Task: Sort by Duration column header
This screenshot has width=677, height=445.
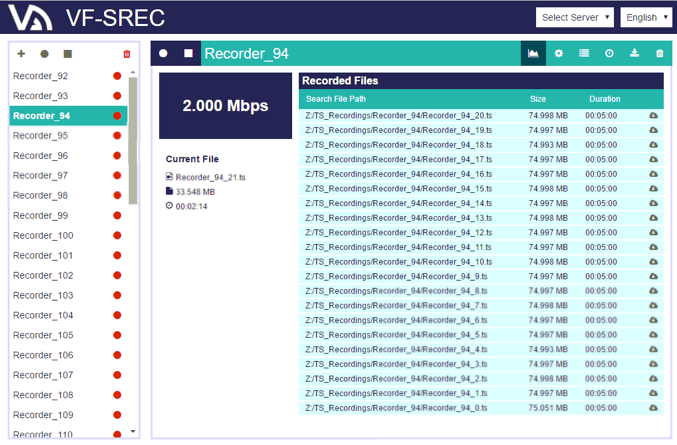Action: (604, 99)
